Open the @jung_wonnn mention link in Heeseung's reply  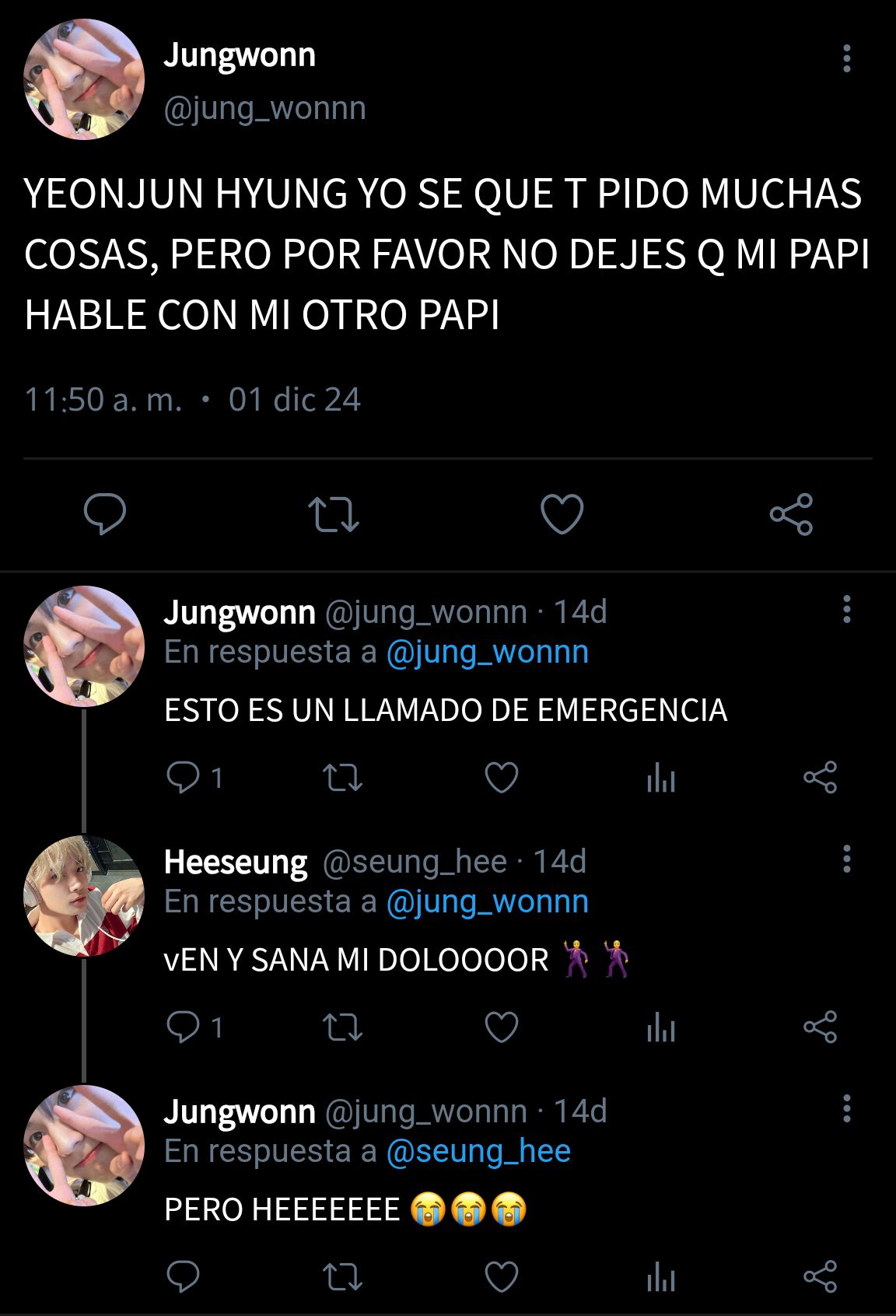click(487, 901)
